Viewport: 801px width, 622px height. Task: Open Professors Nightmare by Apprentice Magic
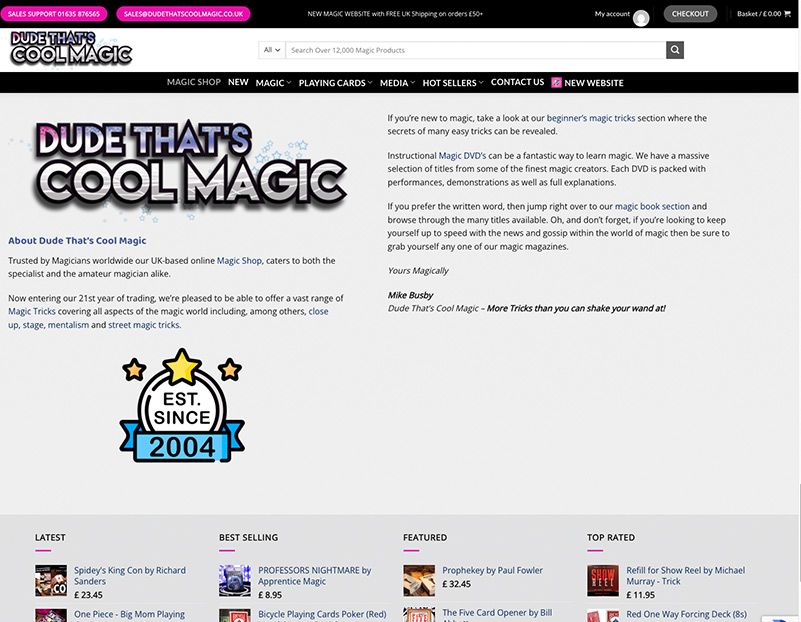[314, 576]
